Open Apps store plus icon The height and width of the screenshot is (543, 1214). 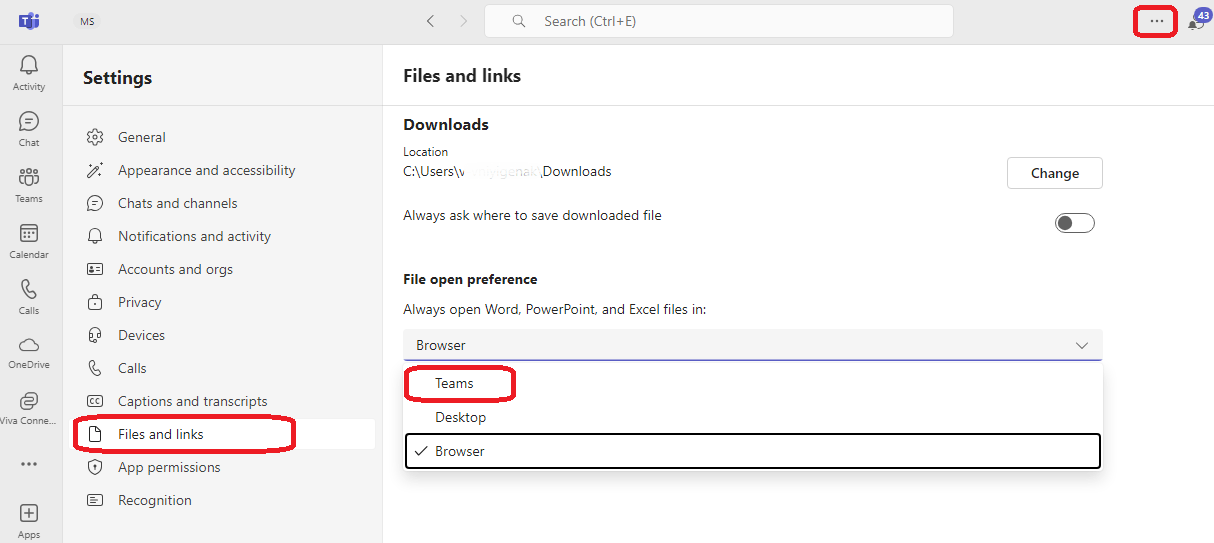point(29,520)
